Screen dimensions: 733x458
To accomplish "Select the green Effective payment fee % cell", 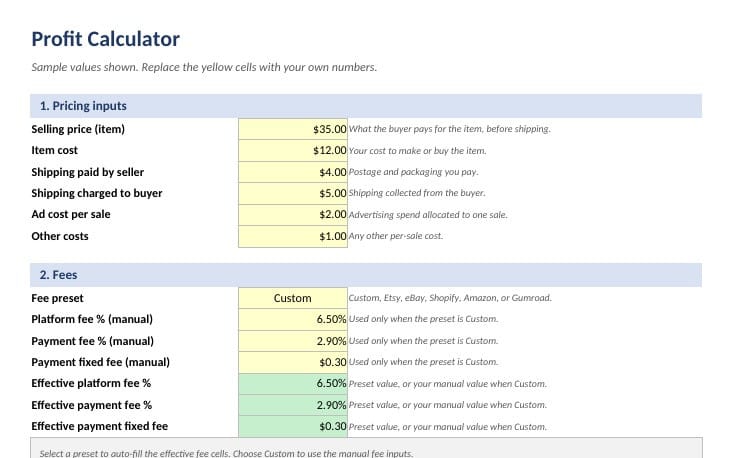I will click(x=293, y=405).
